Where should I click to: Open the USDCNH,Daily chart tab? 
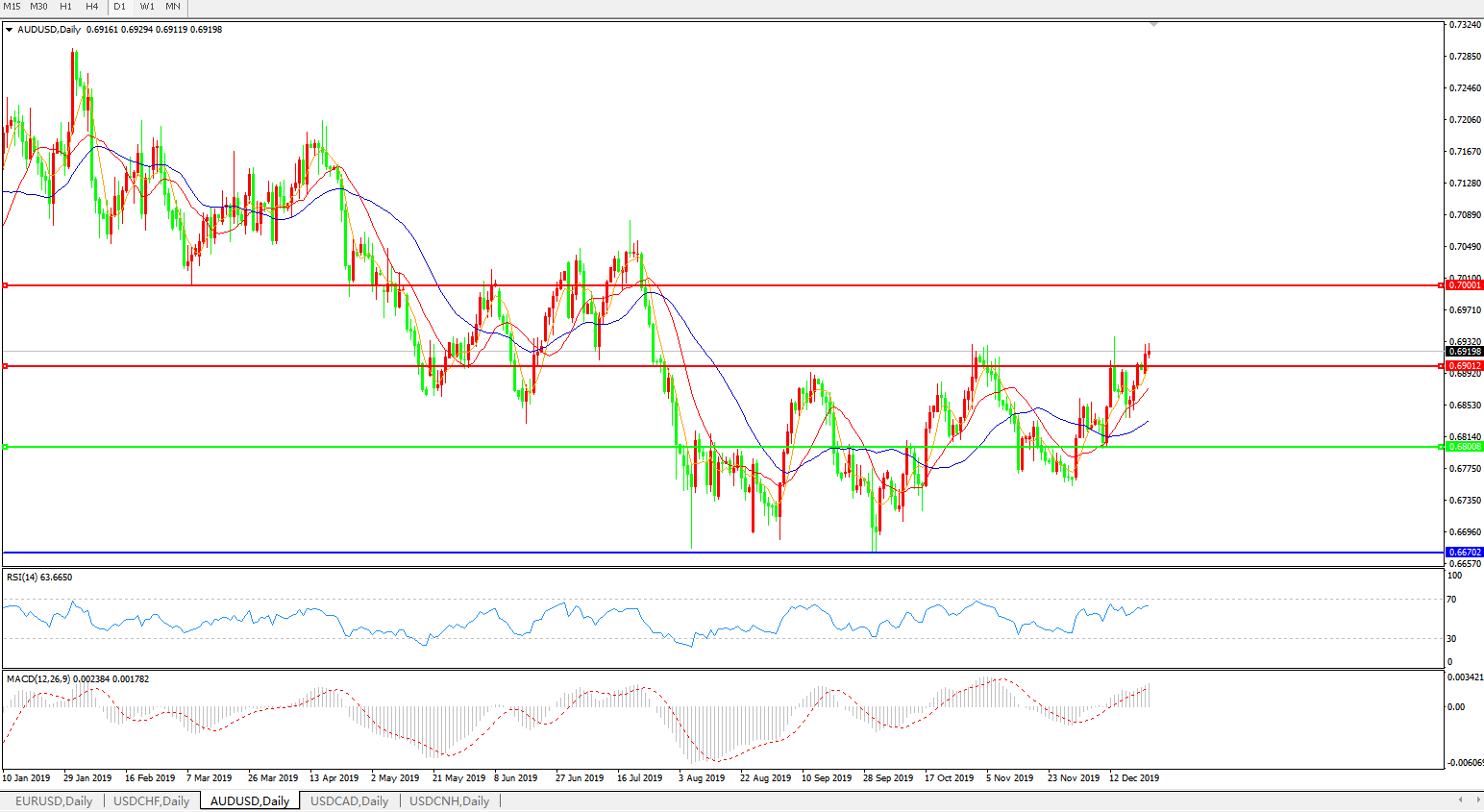[449, 801]
